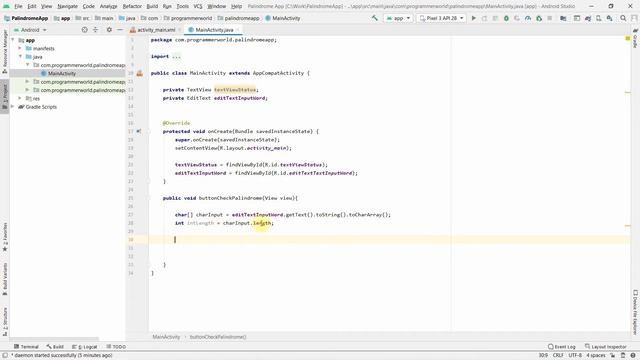Screen dimensions: 640x360
Task: Click the Attach debugger to process icon
Action: [539, 18]
